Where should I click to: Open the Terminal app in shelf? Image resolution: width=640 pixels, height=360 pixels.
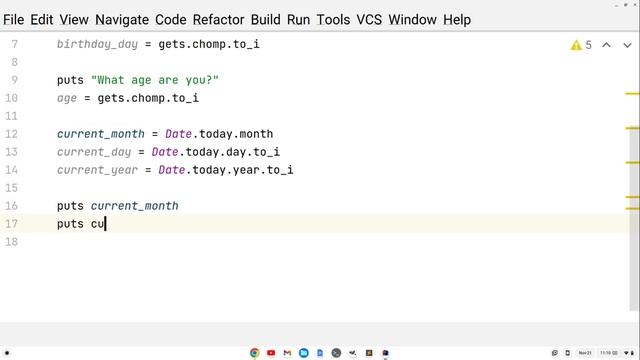point(336,353)
